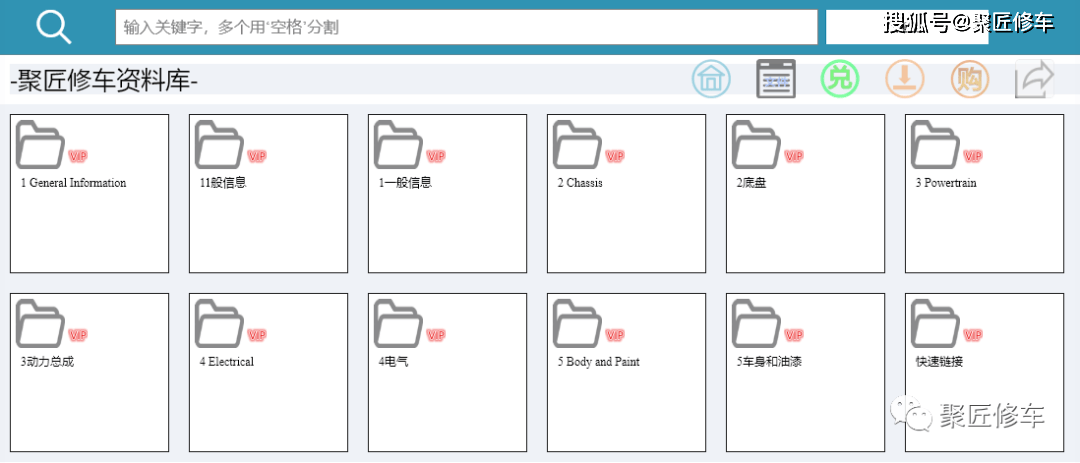Click VIP badge on 5 Body and Paint
1080x463 pixels.
pos(615,336)
